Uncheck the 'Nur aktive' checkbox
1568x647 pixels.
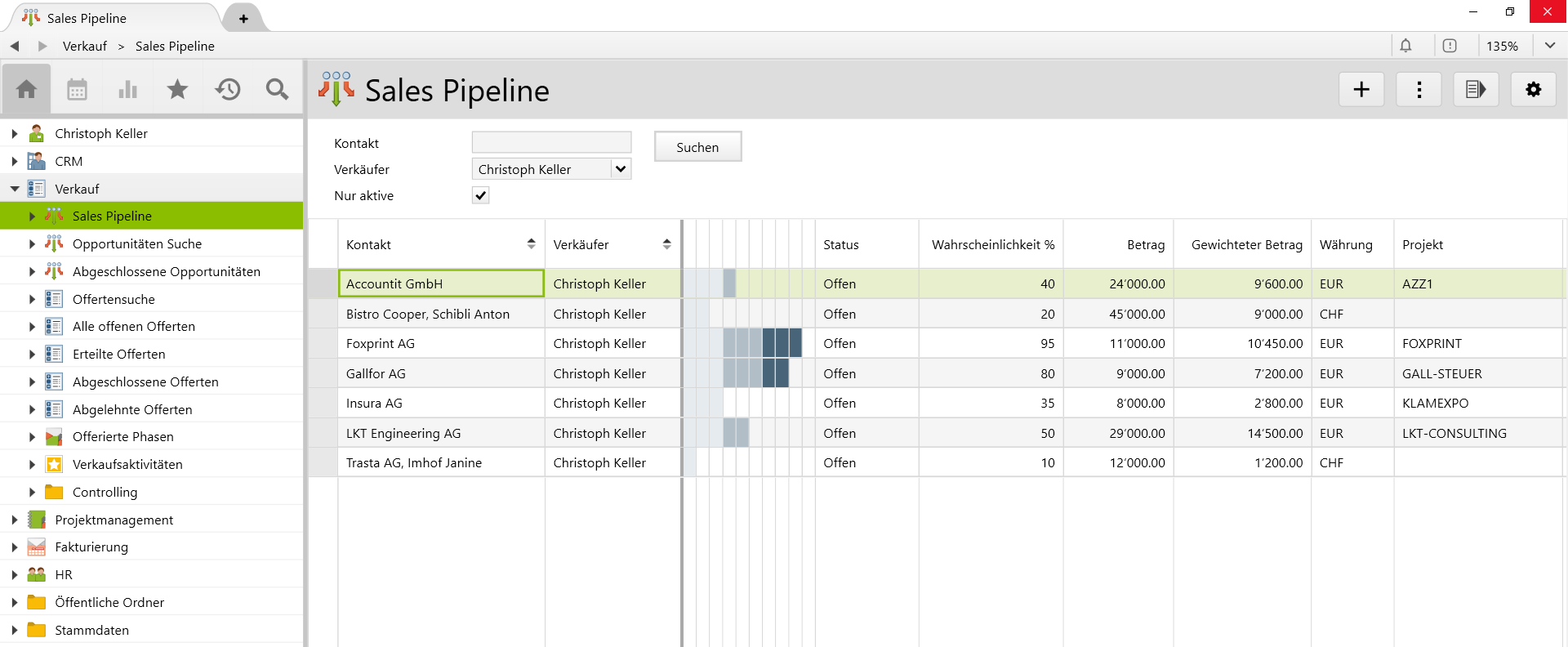pos(480,195)
